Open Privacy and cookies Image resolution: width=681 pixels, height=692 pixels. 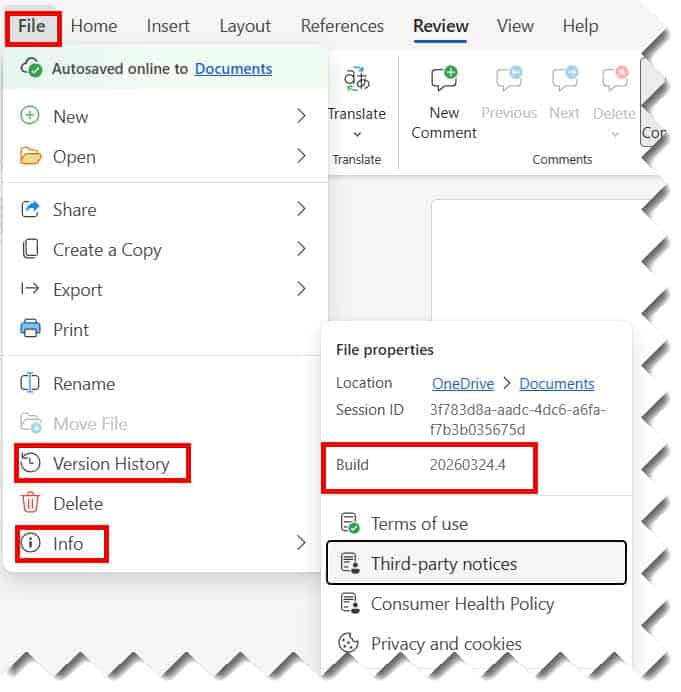point(476,644)
